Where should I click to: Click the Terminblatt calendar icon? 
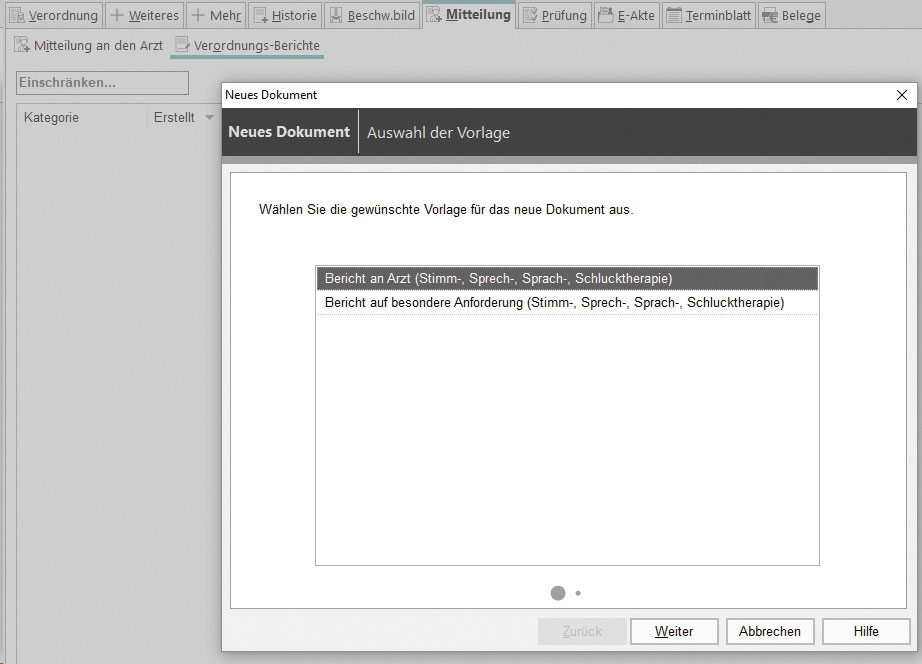point(674,15)
